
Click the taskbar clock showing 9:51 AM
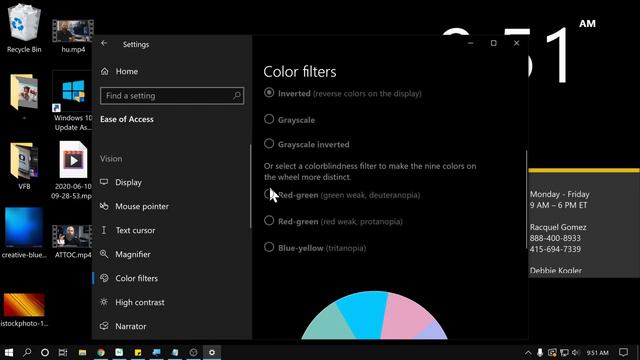point(597,353)
